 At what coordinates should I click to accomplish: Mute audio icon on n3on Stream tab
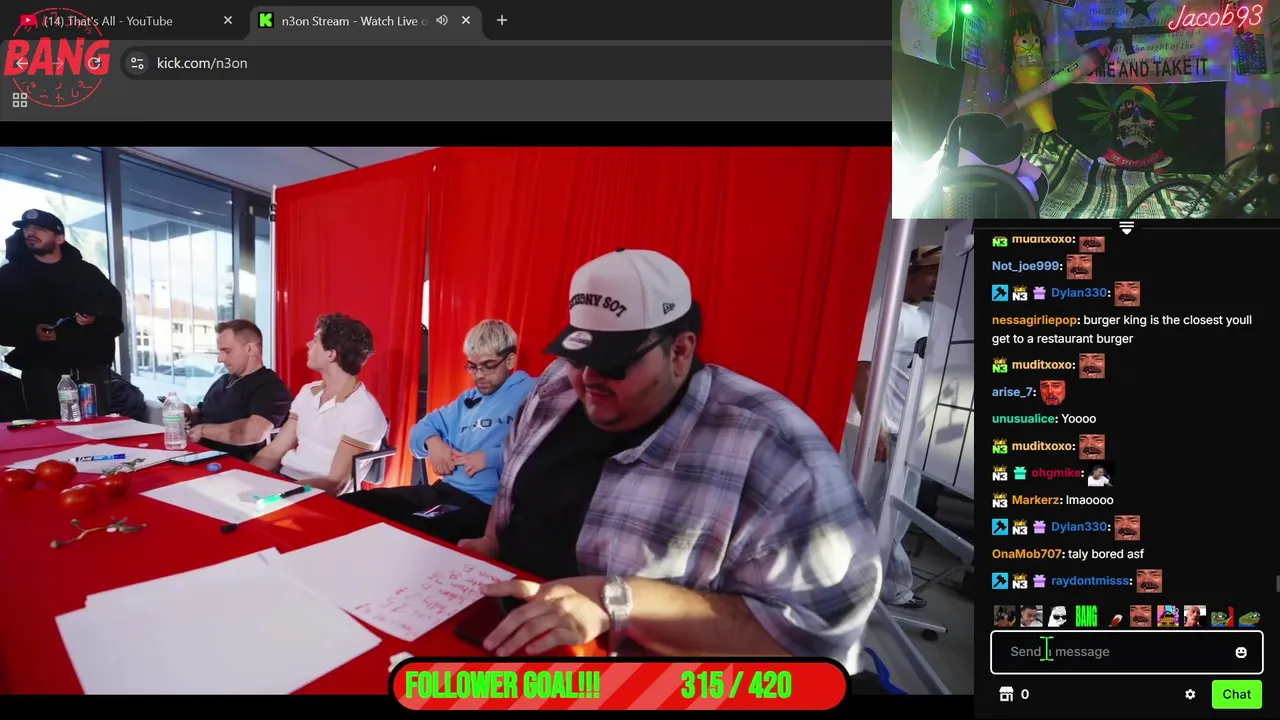[441, 20]
